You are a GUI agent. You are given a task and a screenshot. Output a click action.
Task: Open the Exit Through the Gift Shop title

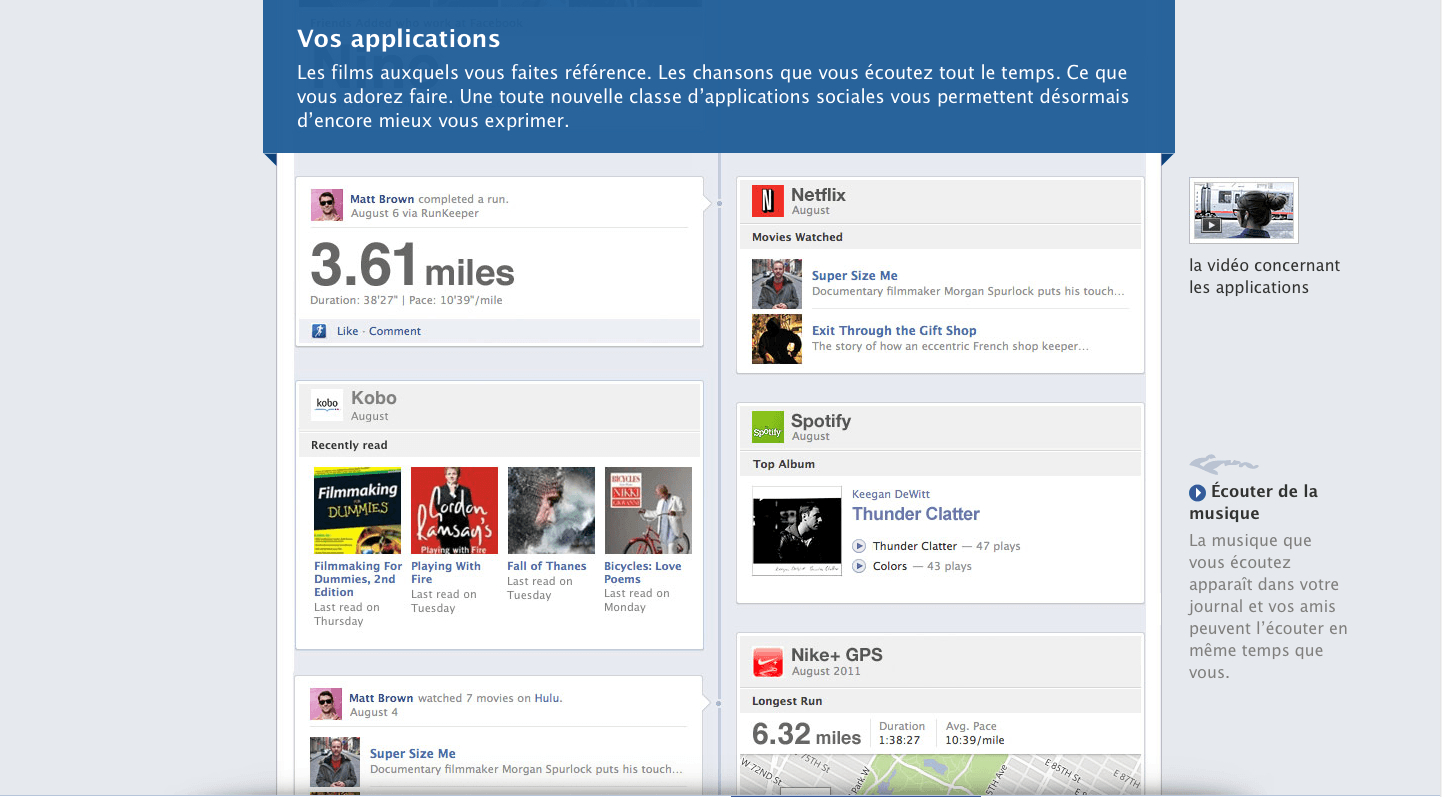pos(894,331)
